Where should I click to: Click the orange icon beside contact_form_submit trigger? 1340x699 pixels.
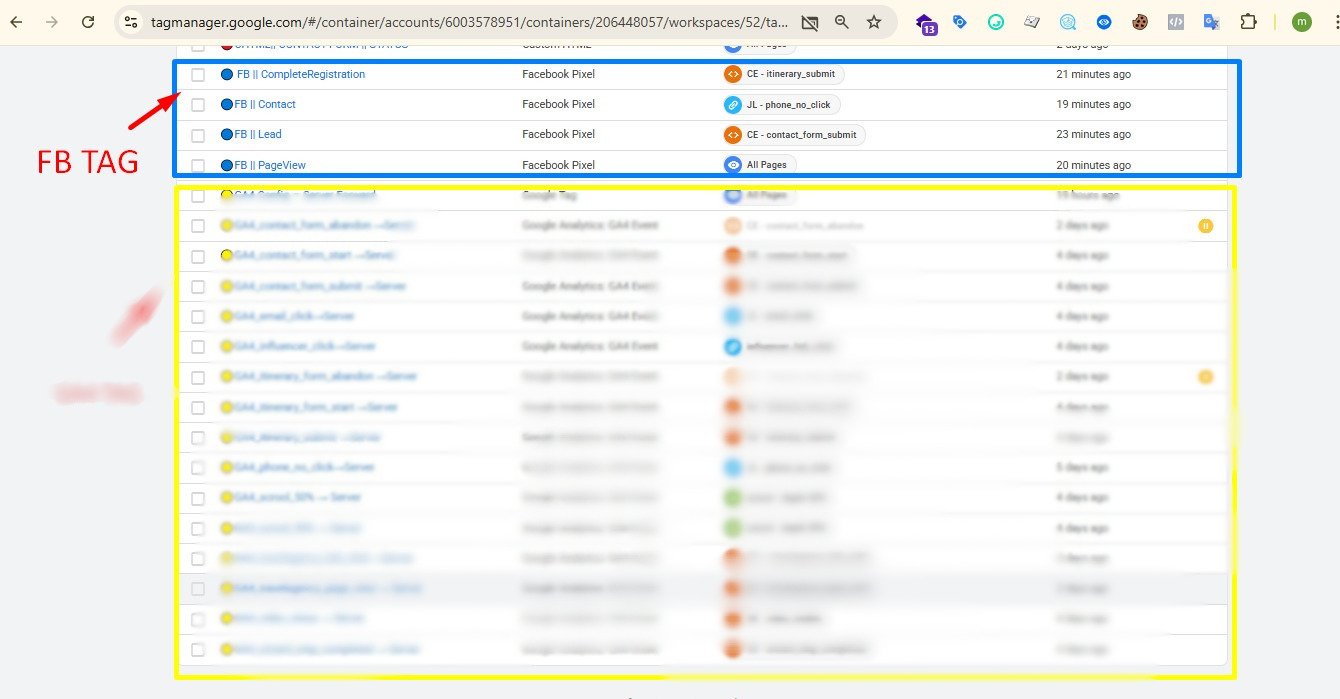click(x=733, y=134)
